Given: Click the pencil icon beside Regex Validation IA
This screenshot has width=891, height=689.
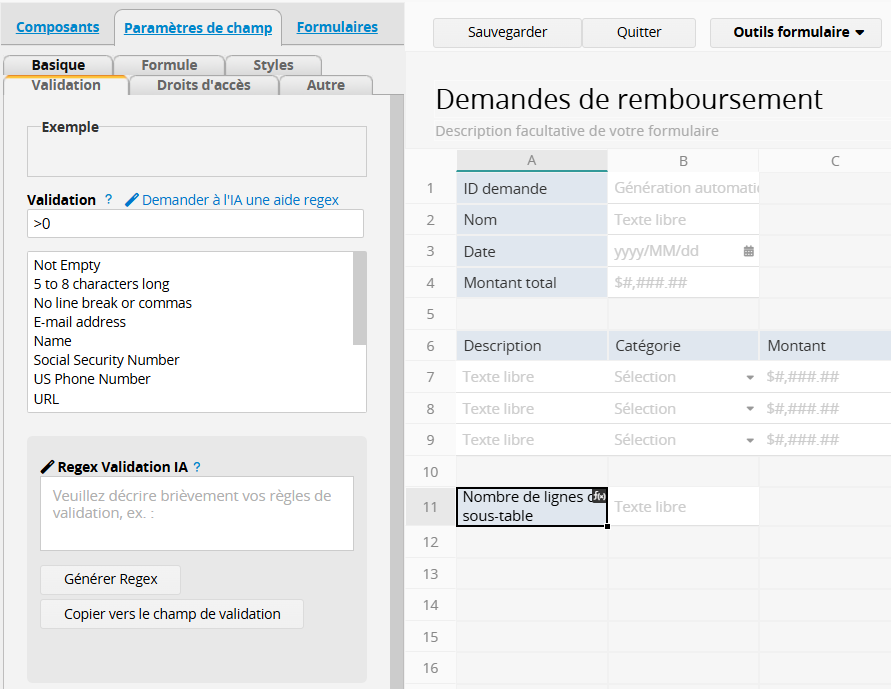Looking at the screenshot, I should pyautogui.click(x=47, y=467).
